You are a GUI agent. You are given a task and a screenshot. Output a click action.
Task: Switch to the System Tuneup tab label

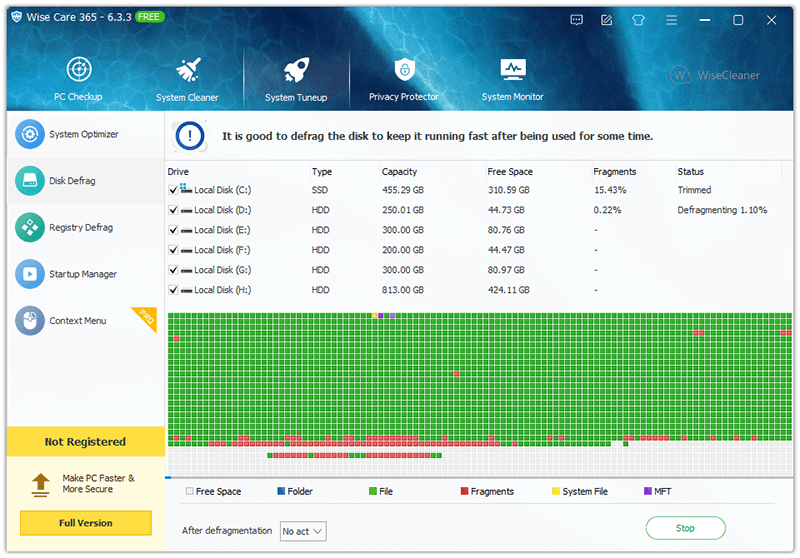pos(296,97)
